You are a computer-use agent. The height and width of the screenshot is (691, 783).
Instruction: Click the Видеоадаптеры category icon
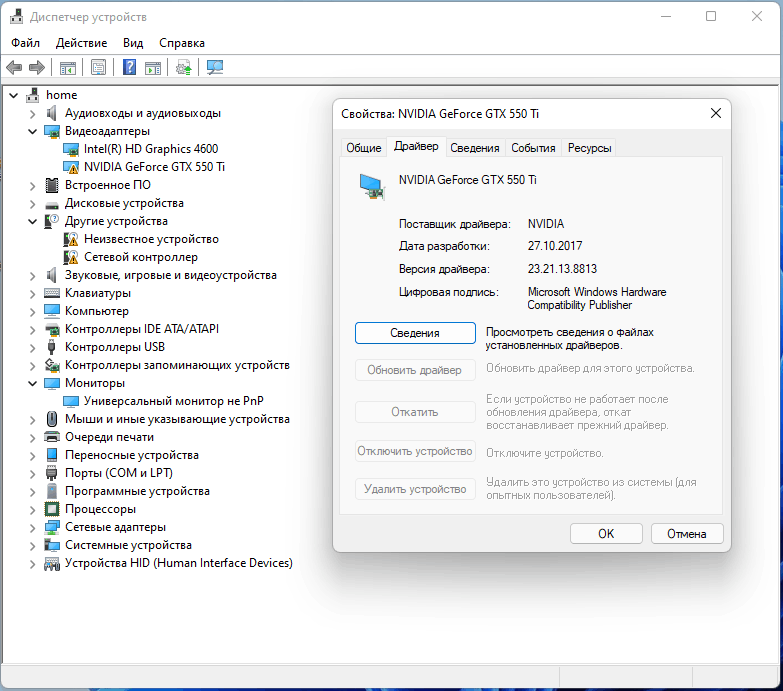coord(52,131)
